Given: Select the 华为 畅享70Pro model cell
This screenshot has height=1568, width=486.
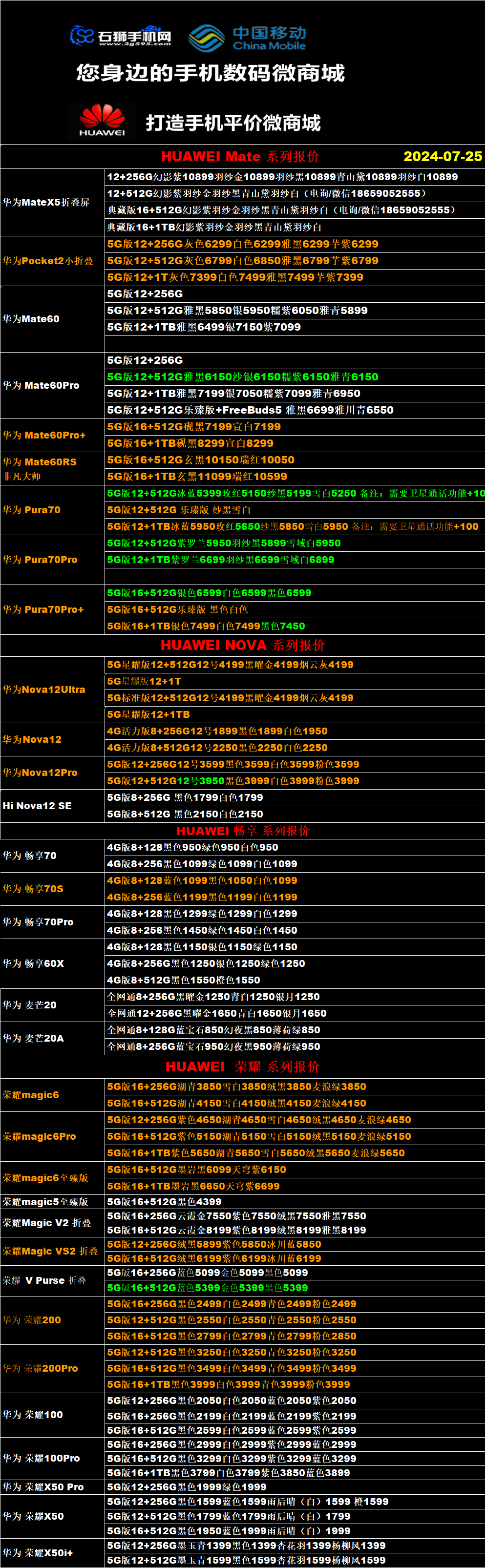Looking at the screenshot, I should click(x=53, y=922).
